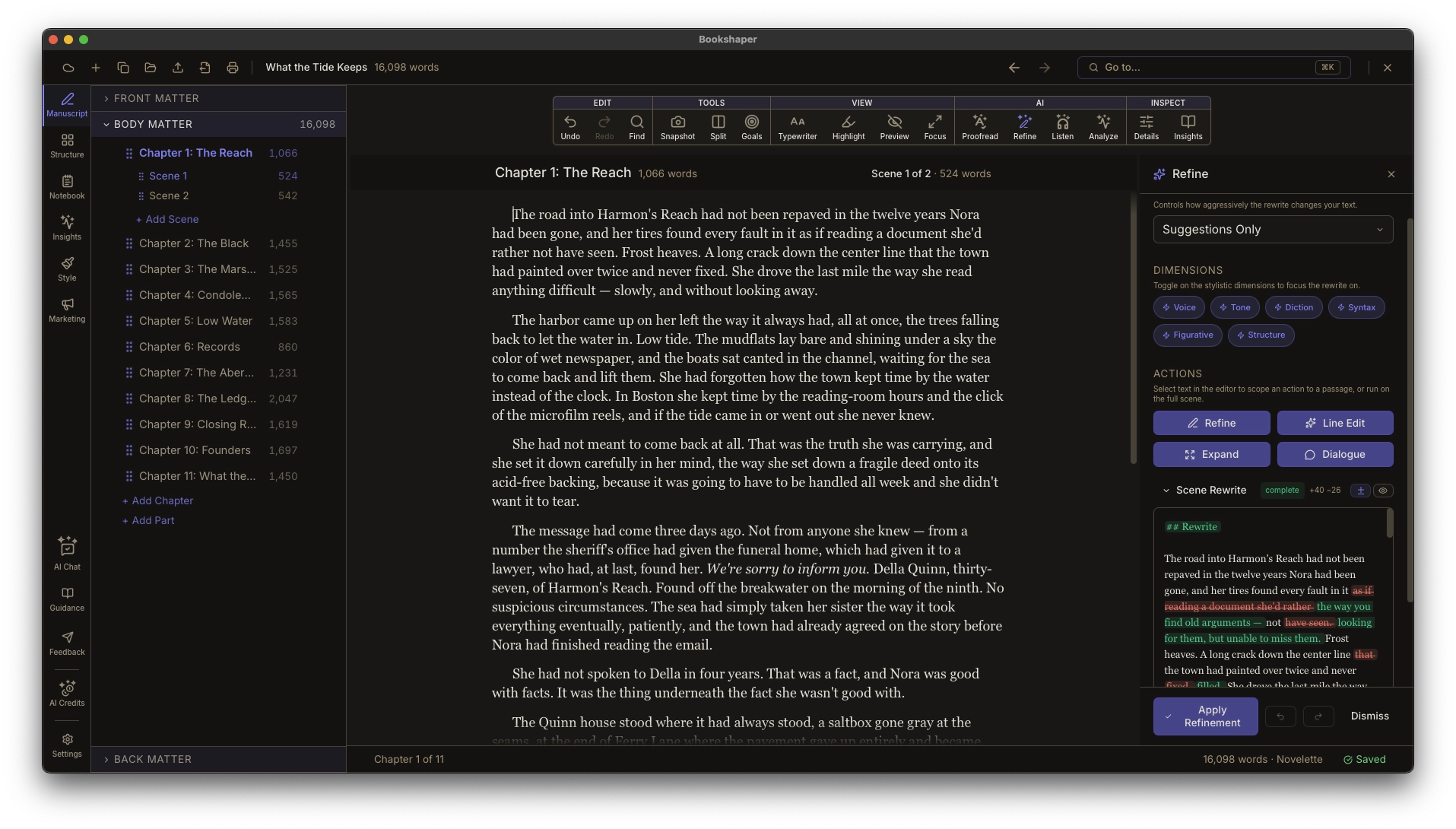Expand the FRONT MATTER section
The height and width of the screenshot is (829, 1456).
tap(219, 98)
